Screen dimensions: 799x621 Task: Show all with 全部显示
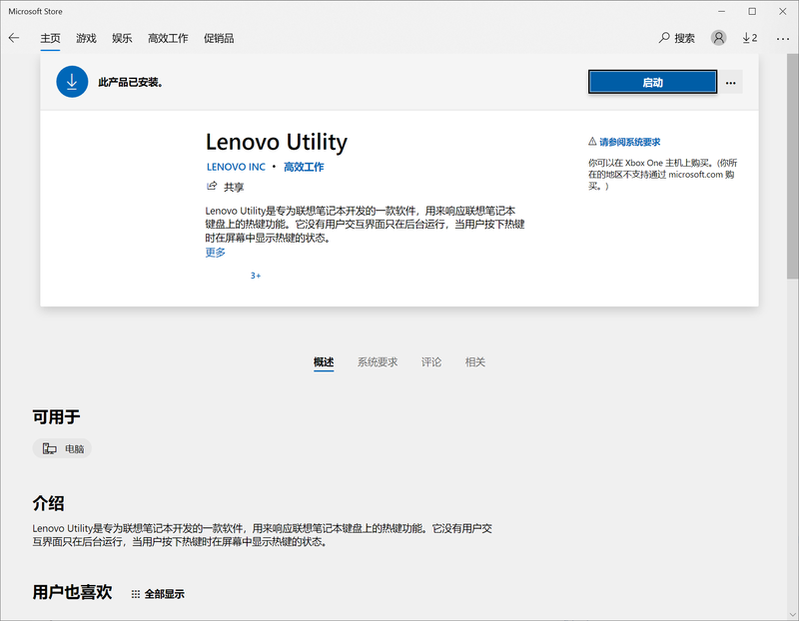158,594
